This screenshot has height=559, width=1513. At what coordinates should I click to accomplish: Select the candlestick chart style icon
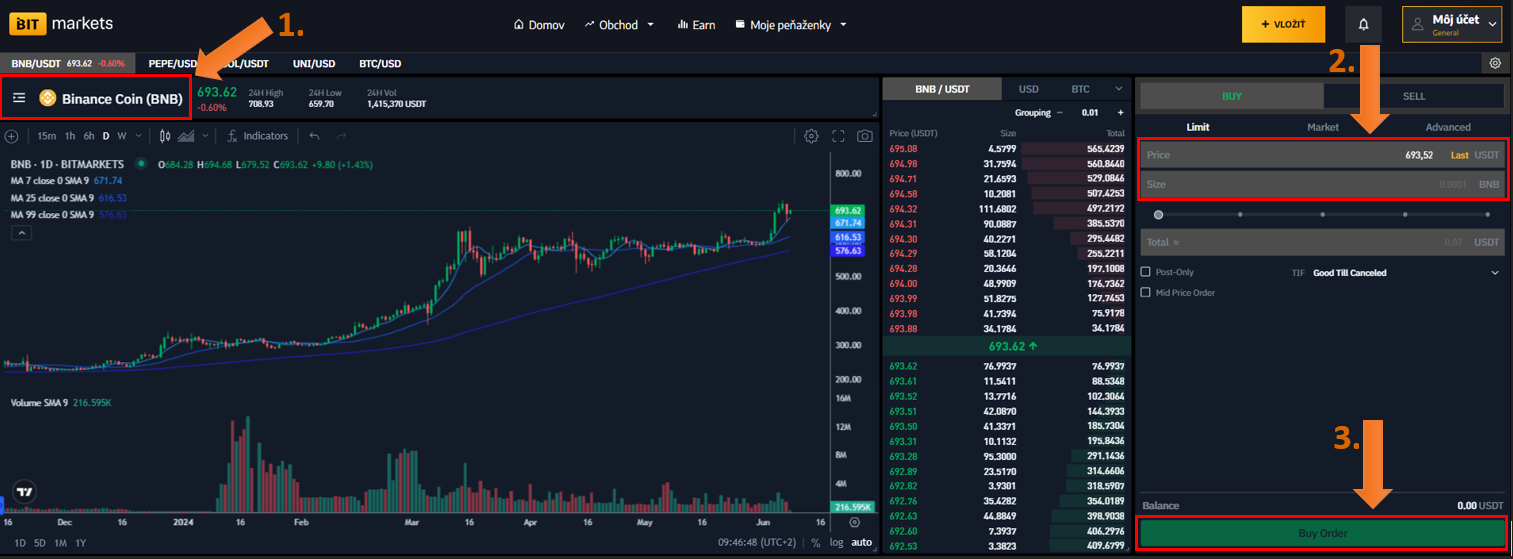tap(166, 136)
